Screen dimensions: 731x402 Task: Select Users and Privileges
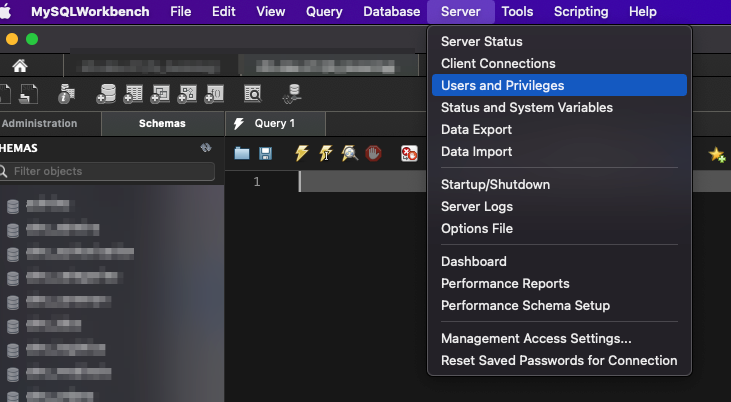coord(559,85)
